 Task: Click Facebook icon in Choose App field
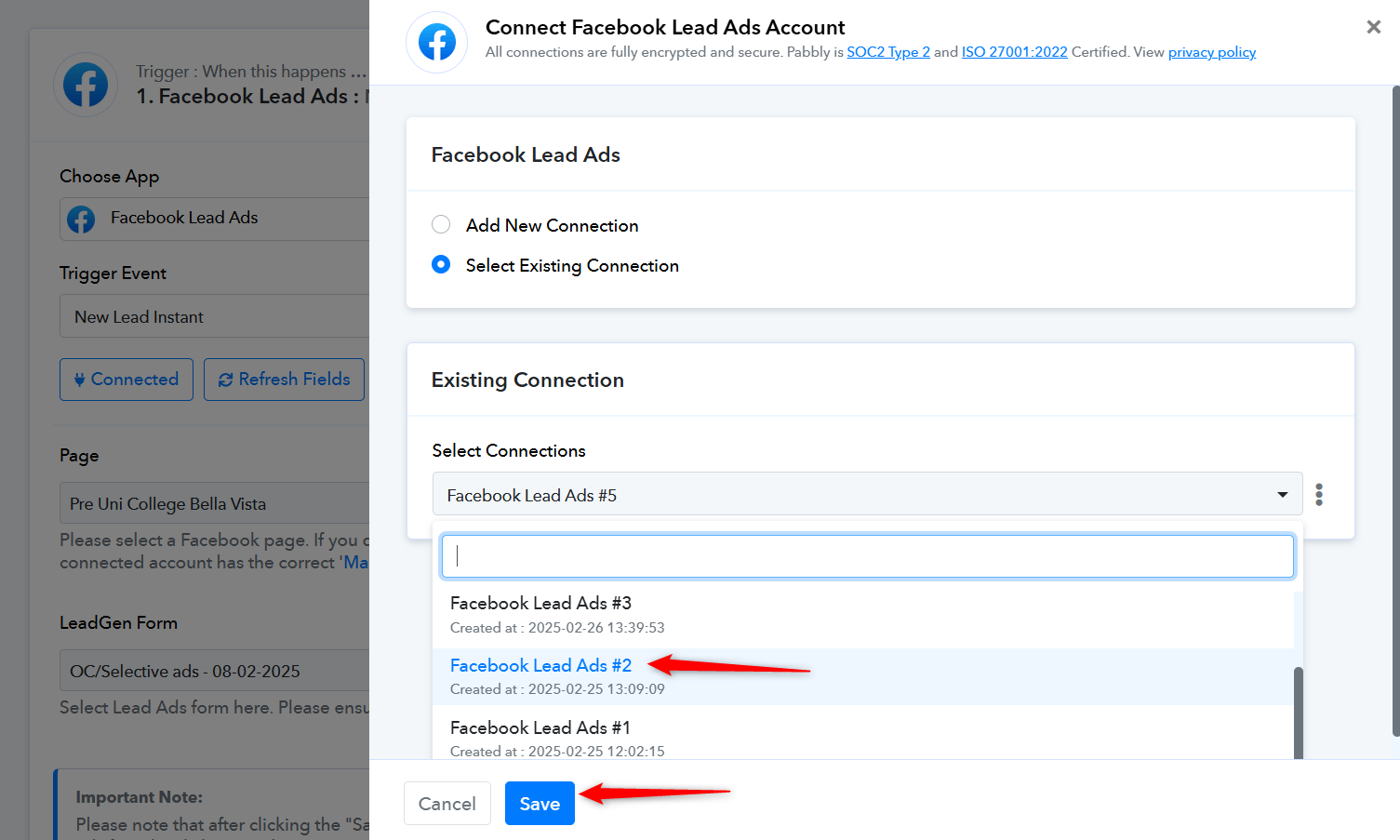pos(81,220)
